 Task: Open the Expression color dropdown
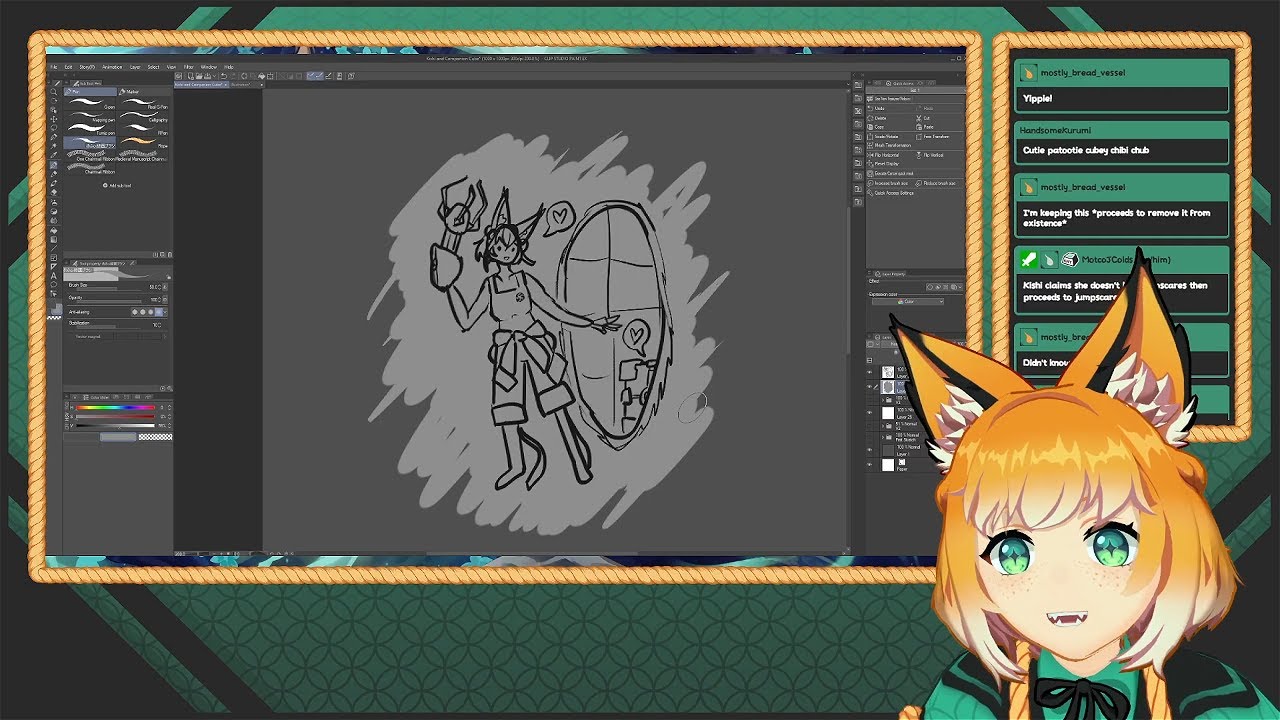(x=908, y=301)
